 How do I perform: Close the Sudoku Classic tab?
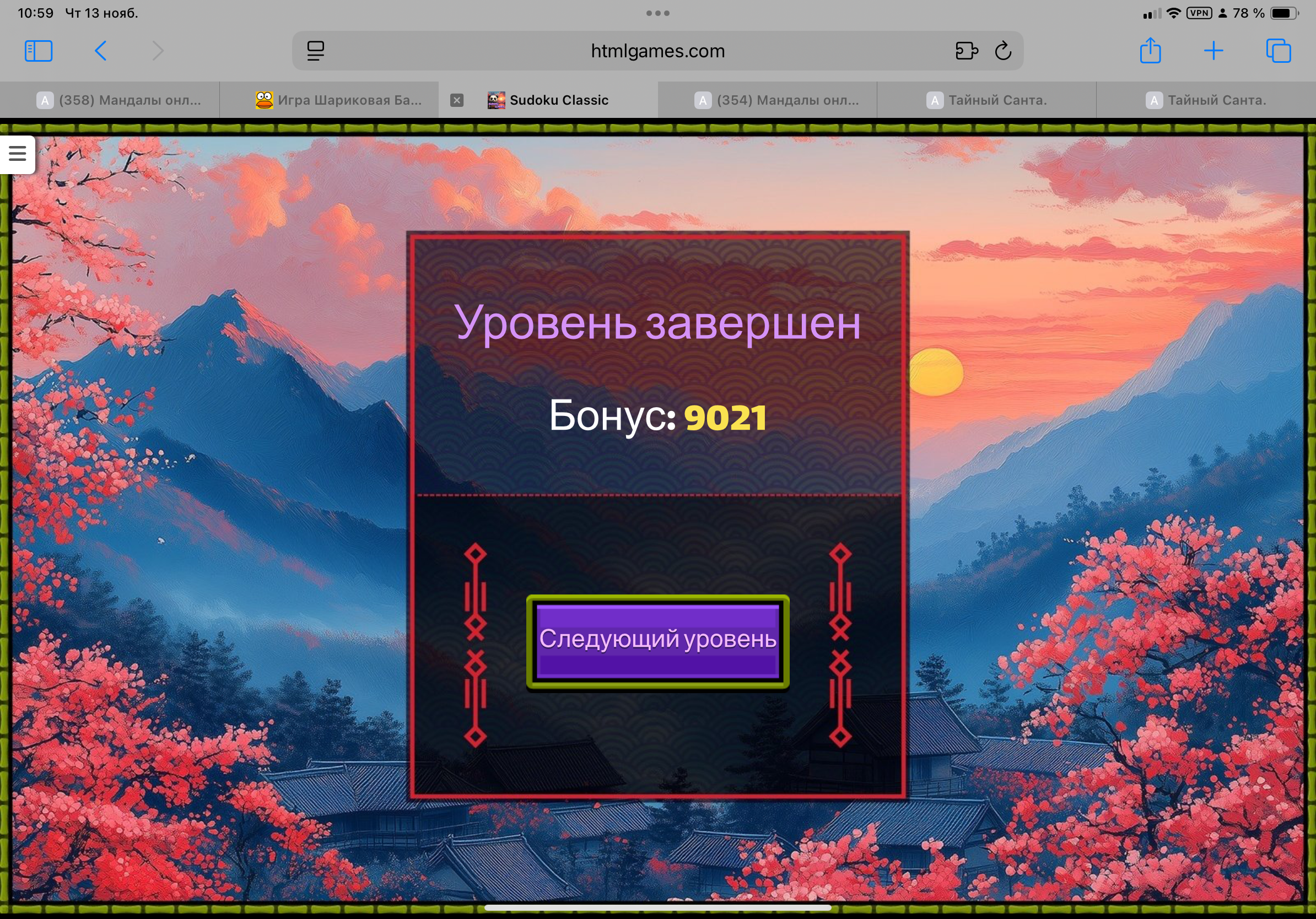456,100
